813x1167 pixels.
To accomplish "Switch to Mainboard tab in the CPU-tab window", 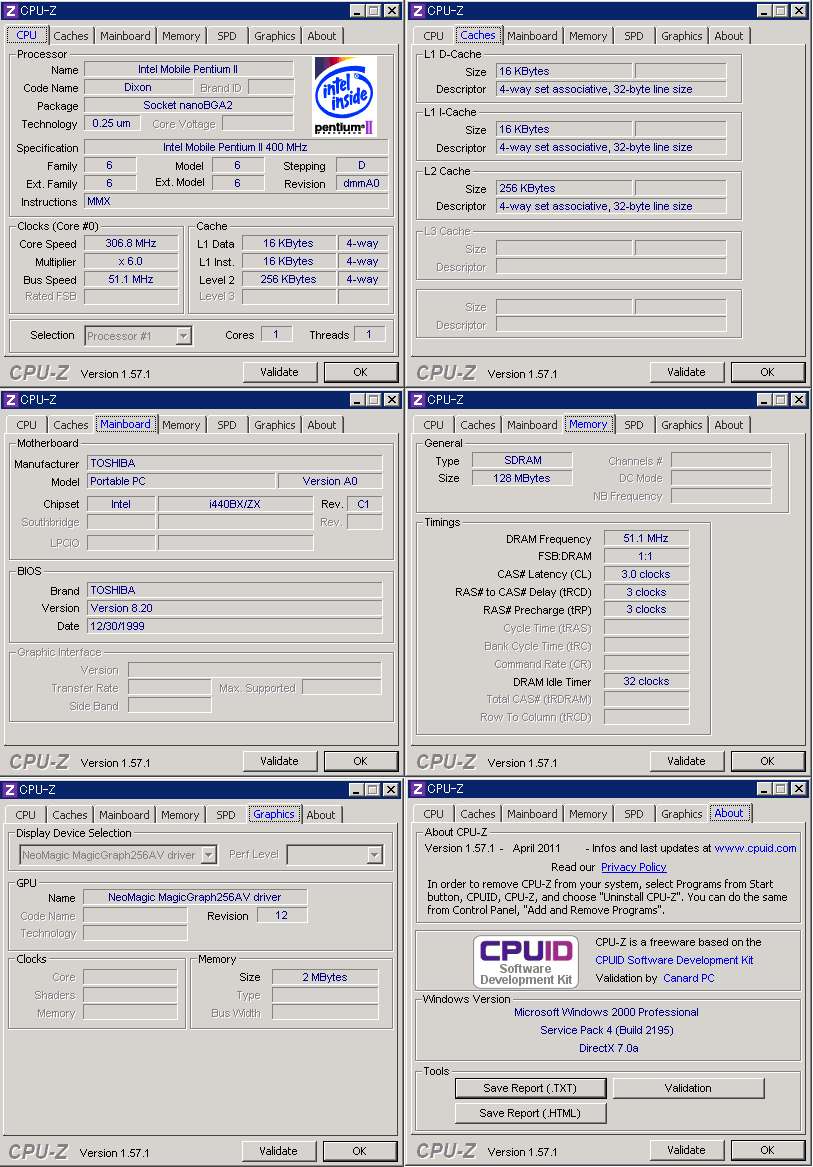I will (125, 36).
